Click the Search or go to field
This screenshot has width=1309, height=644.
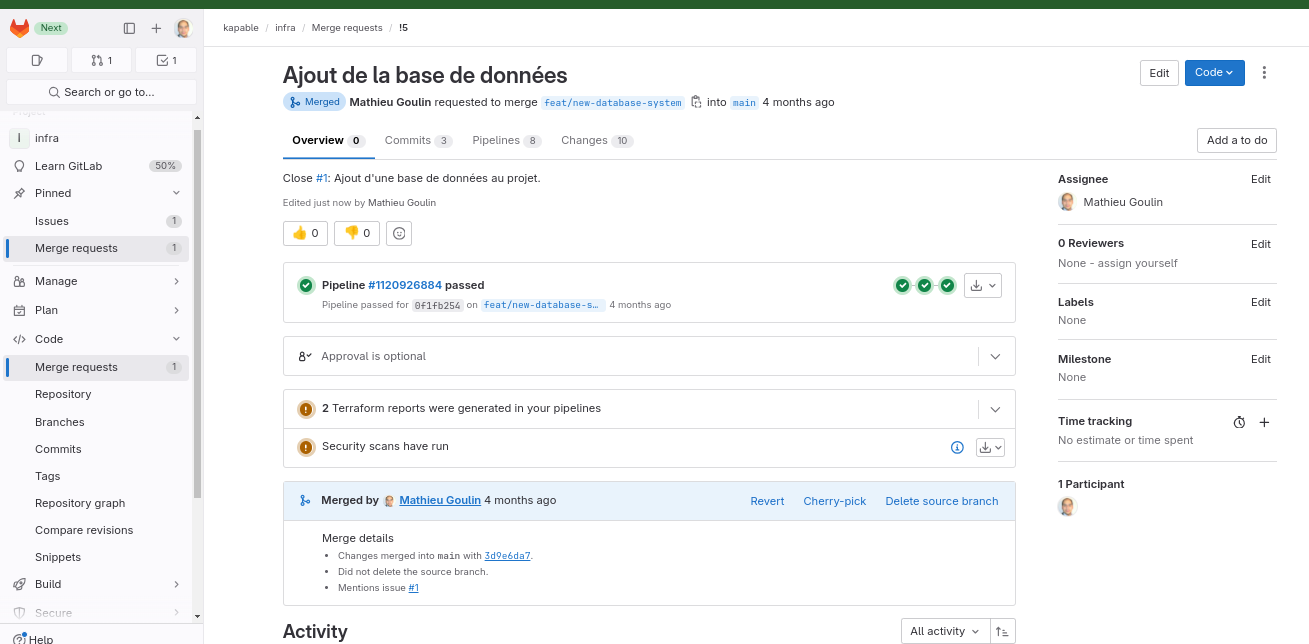click(100, 92)
